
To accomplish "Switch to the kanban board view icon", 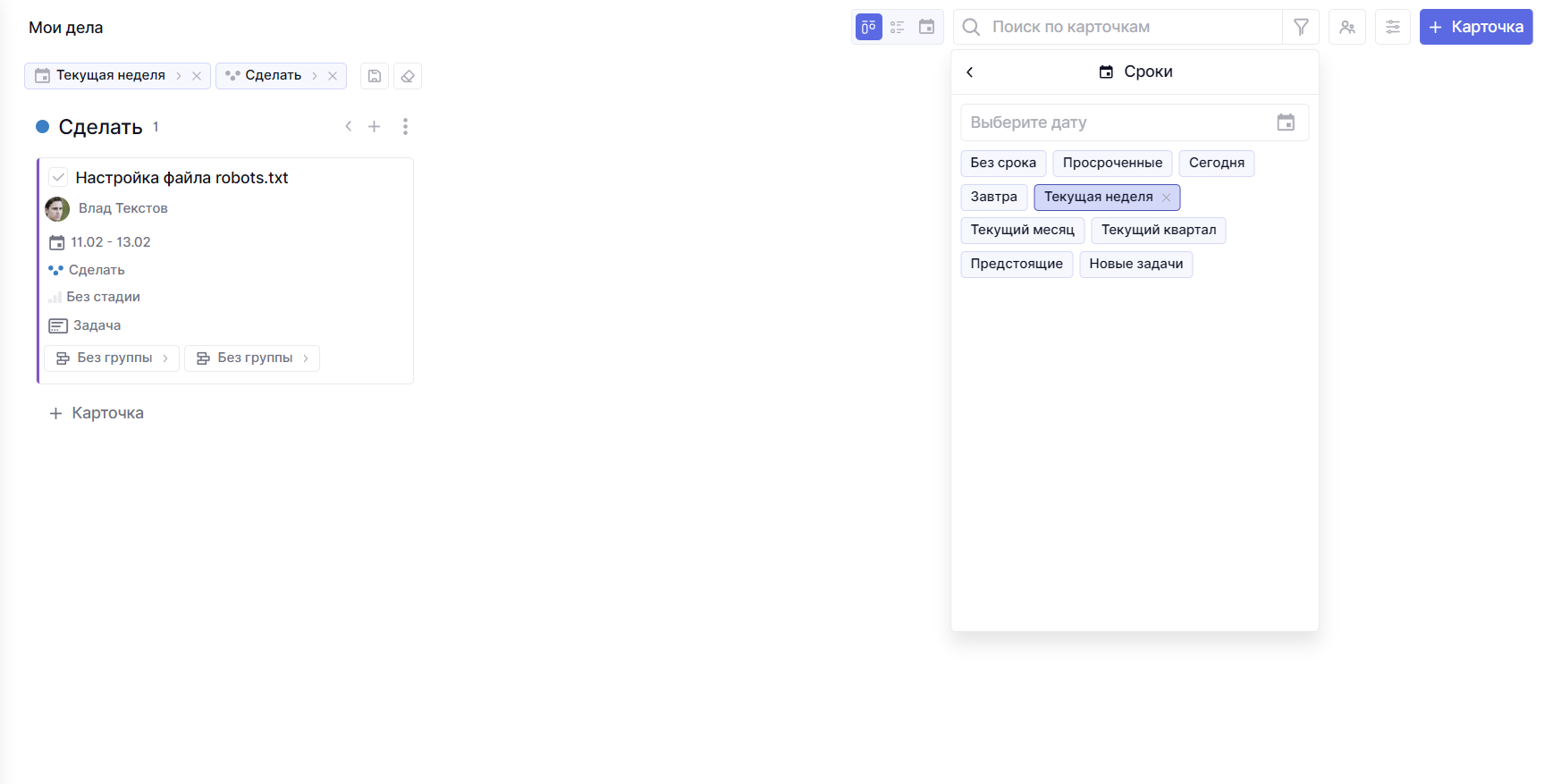I will pyautogui.click(x=868, y=27).
